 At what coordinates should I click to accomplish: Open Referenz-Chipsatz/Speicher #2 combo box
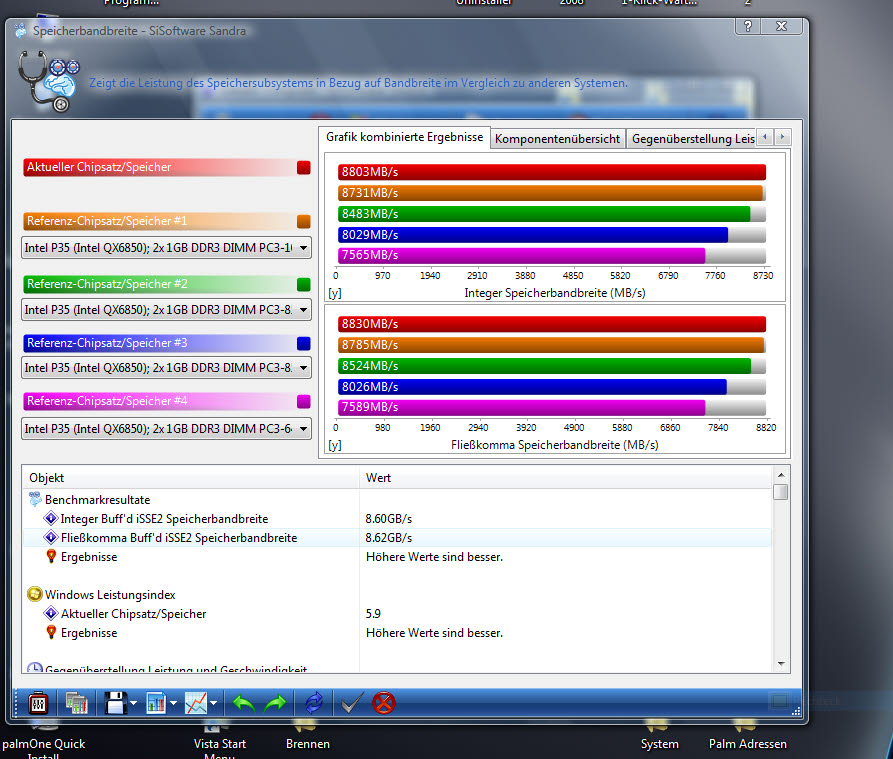click(x=166, y=310)
